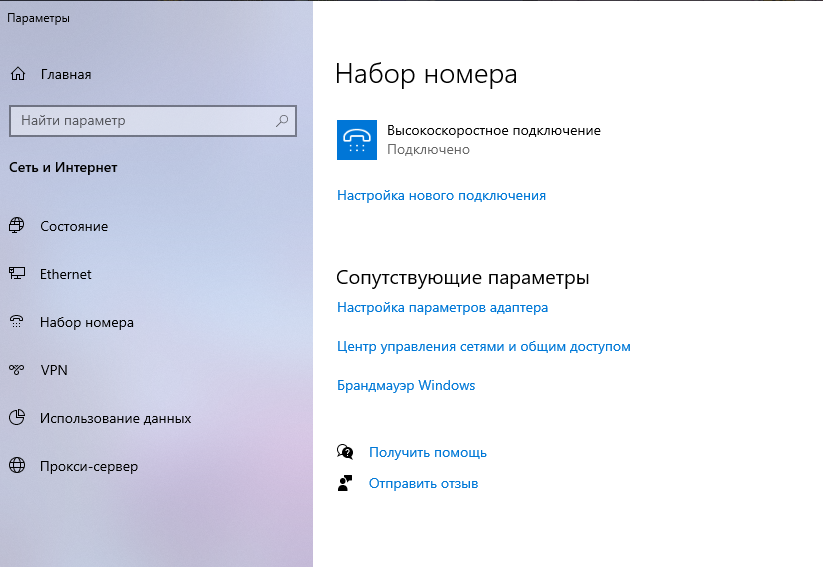Open Брандмауэр Windows link
Image resolution: width=823 pixels, height=567 pixels.
click(406, 385)
